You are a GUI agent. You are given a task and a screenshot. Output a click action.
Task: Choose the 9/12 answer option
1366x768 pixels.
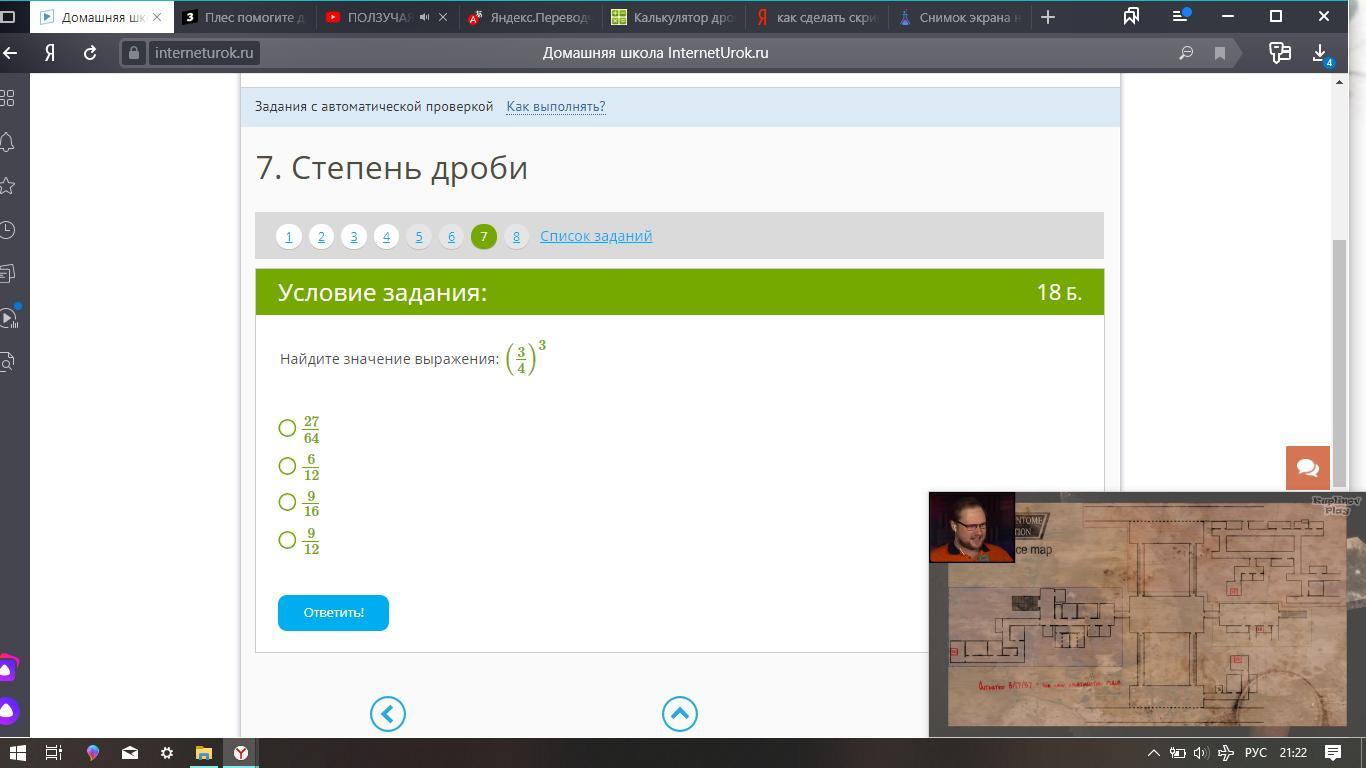288,540
